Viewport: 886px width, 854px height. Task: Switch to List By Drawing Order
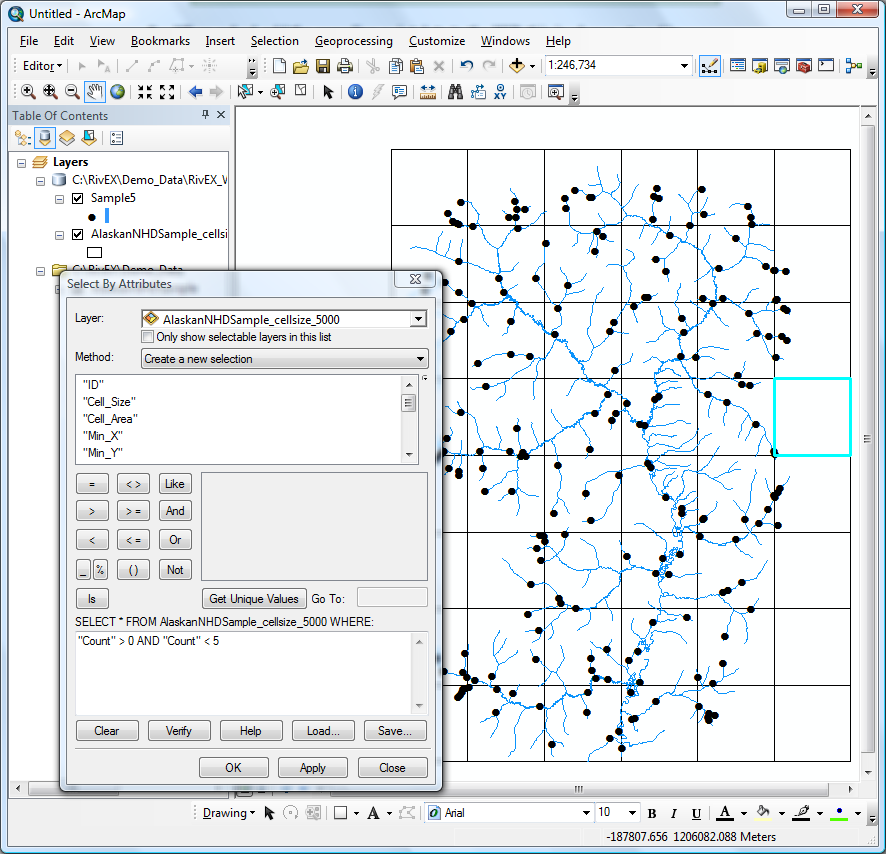point(23,138)
